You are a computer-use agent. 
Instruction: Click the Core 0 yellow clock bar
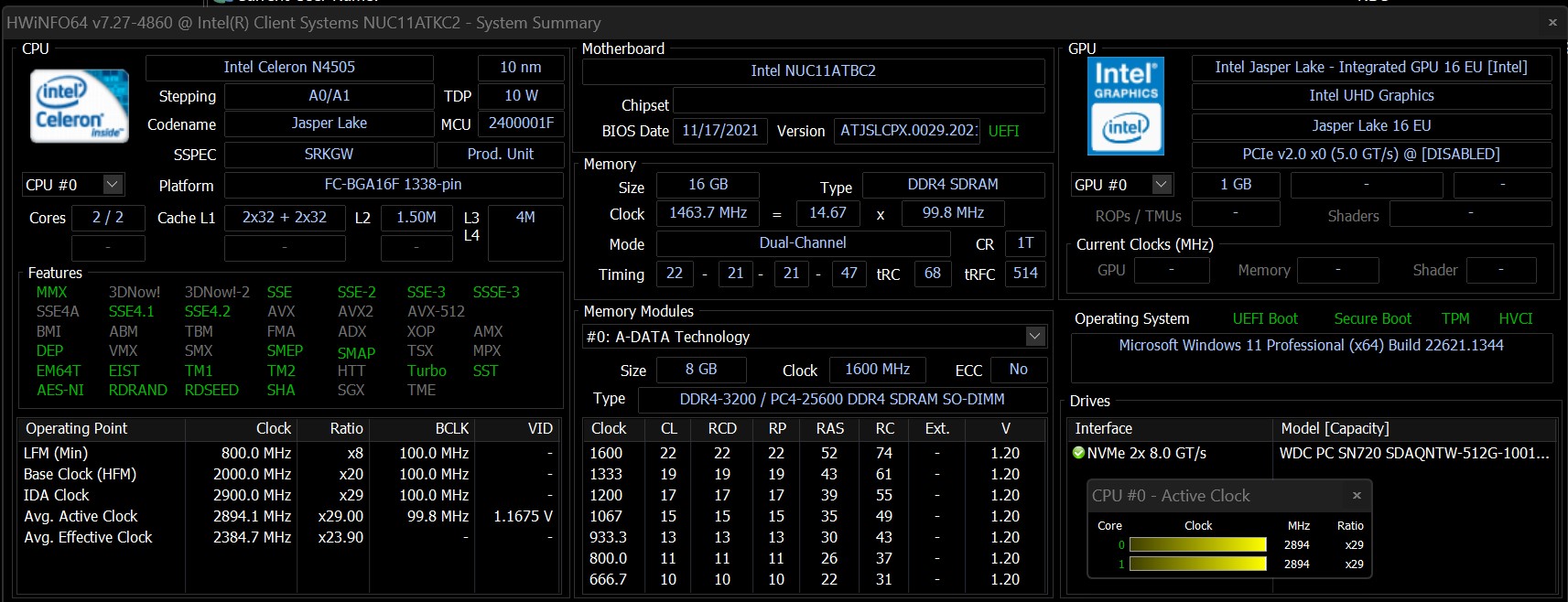click(x=1197, y=545)
